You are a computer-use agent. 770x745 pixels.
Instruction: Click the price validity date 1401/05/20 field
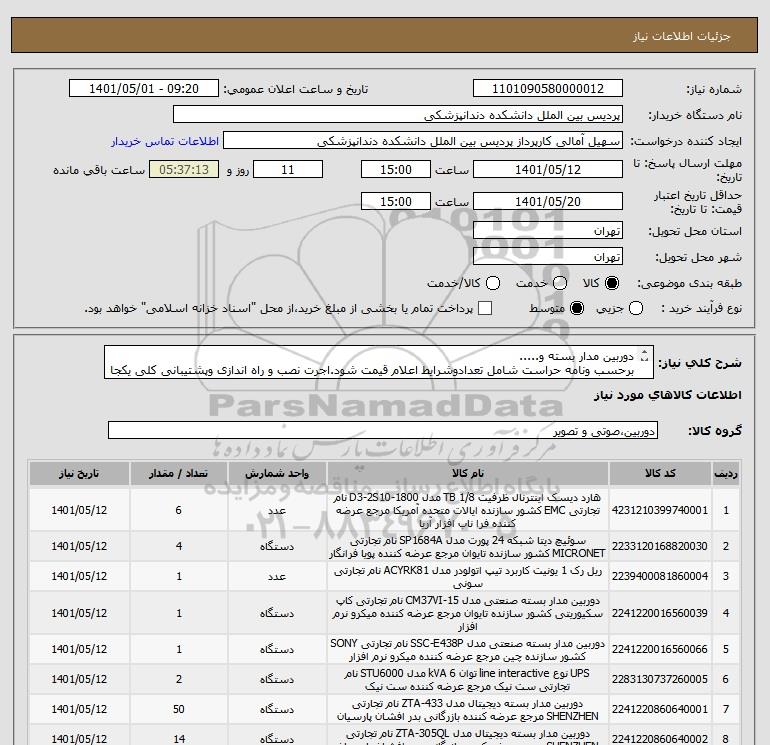coord(548,201)
